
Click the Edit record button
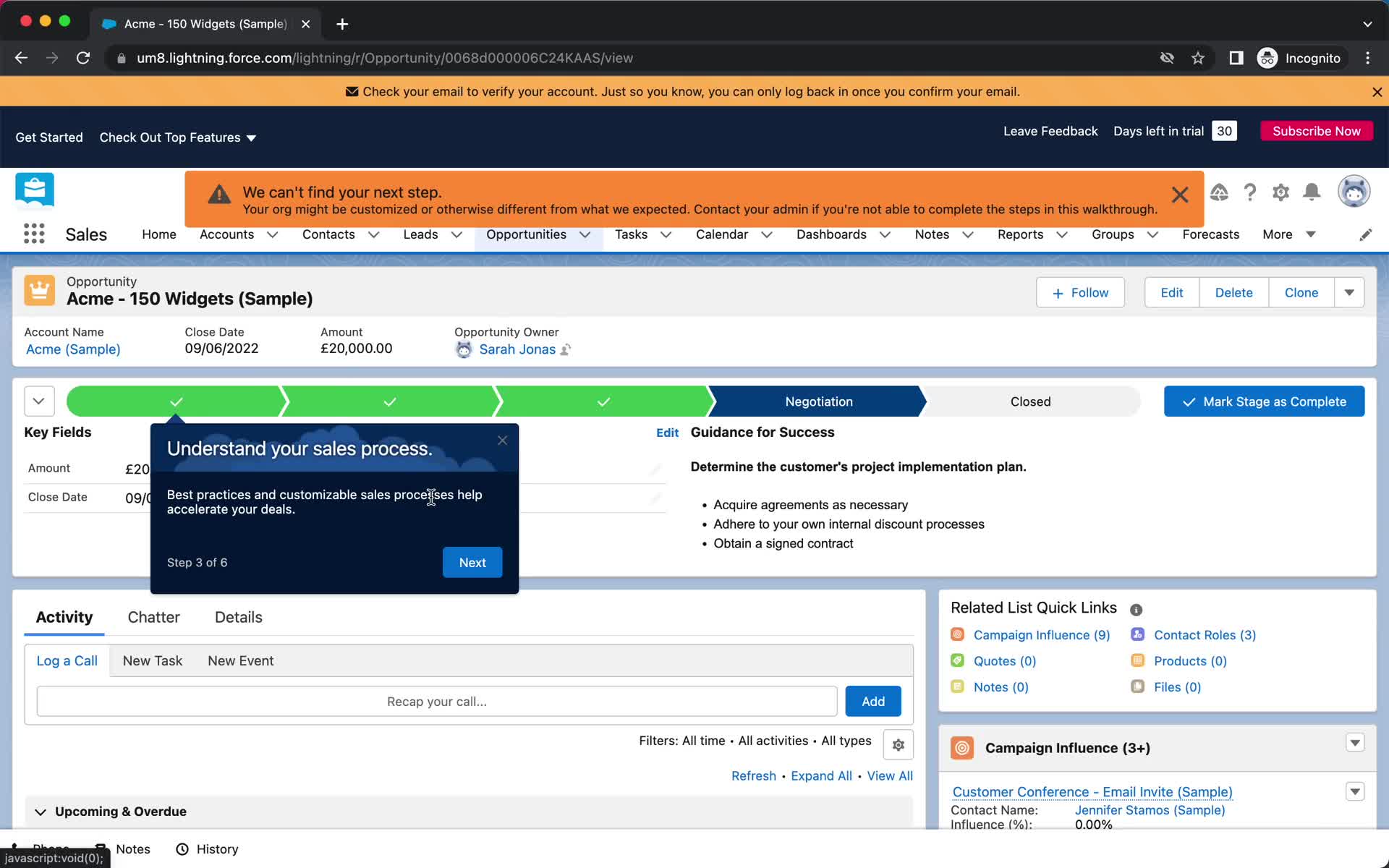(1171, 292)
